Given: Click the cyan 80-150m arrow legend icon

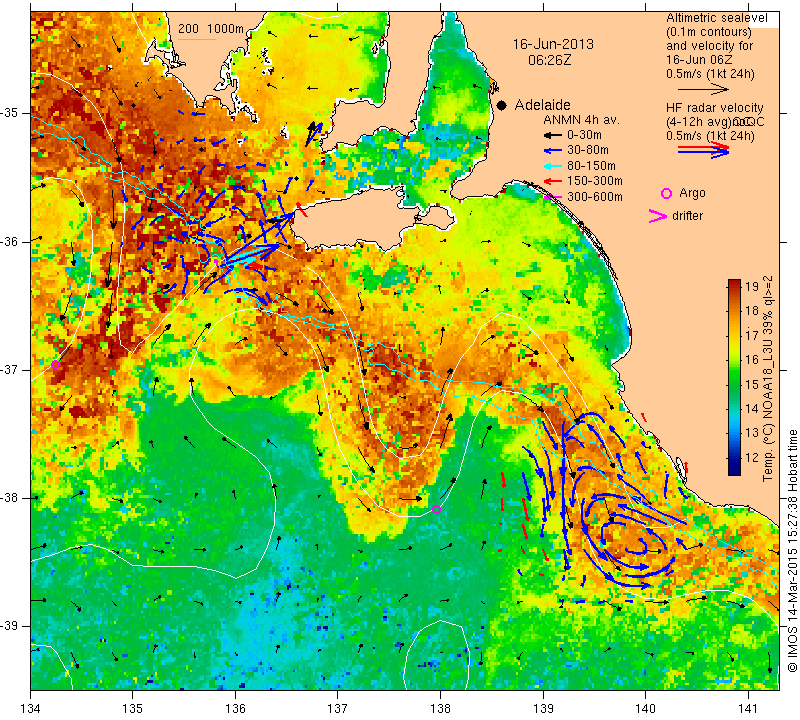Looking at the screenshot, I should click(x=552, y=166).
